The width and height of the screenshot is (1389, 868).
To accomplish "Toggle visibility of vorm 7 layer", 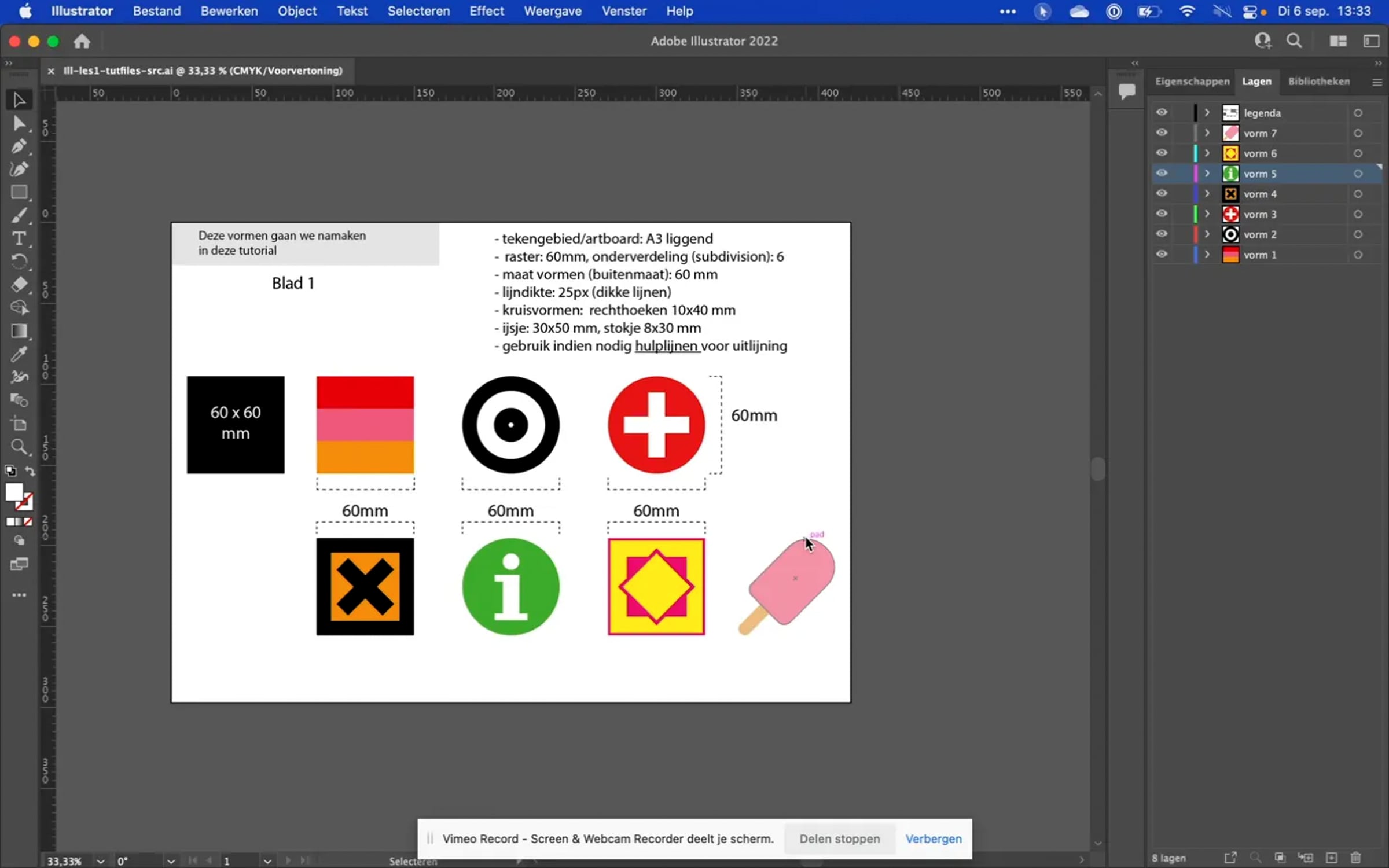I will point(1162,133).
